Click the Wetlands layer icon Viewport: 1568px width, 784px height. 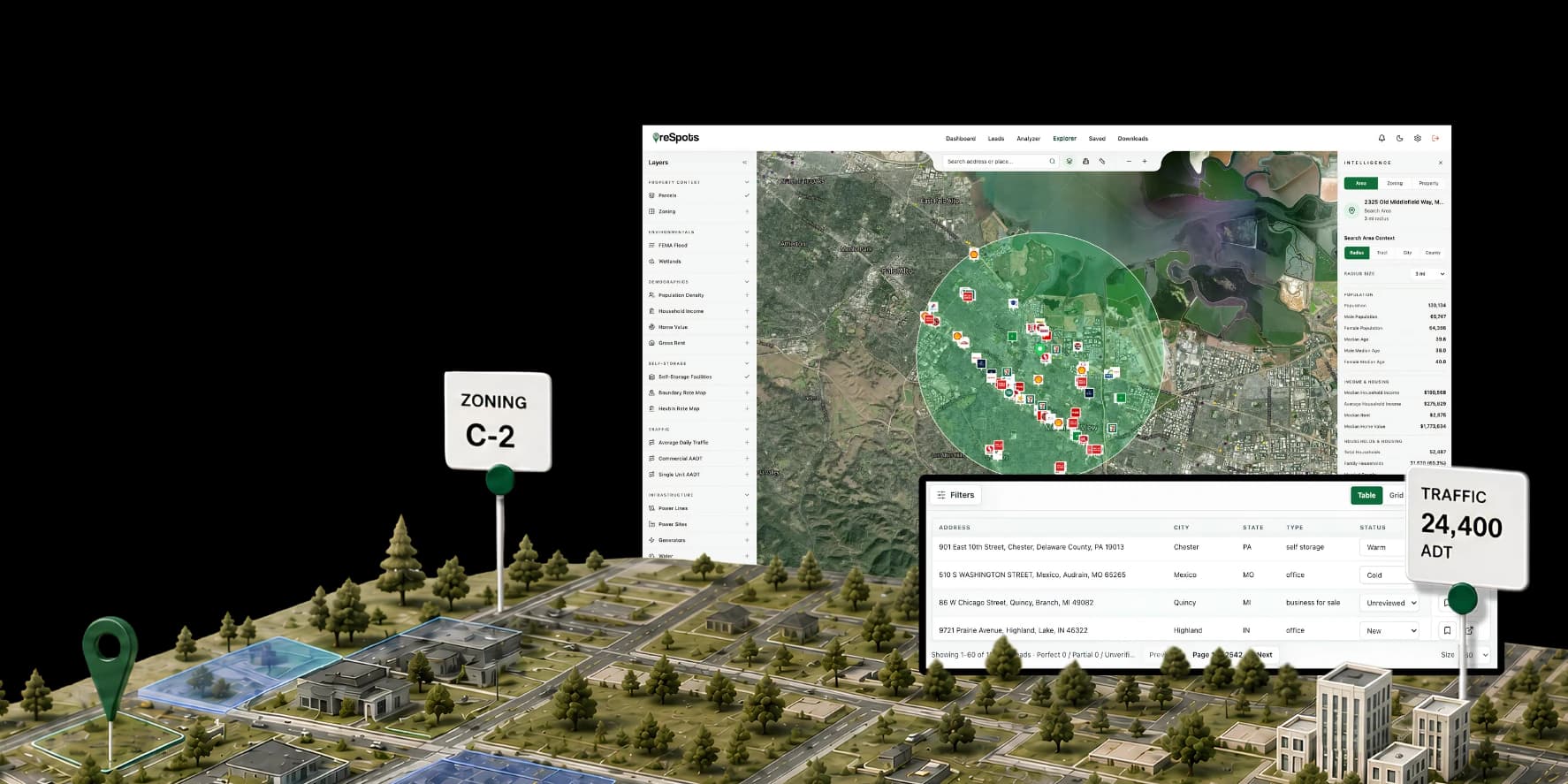652,262
